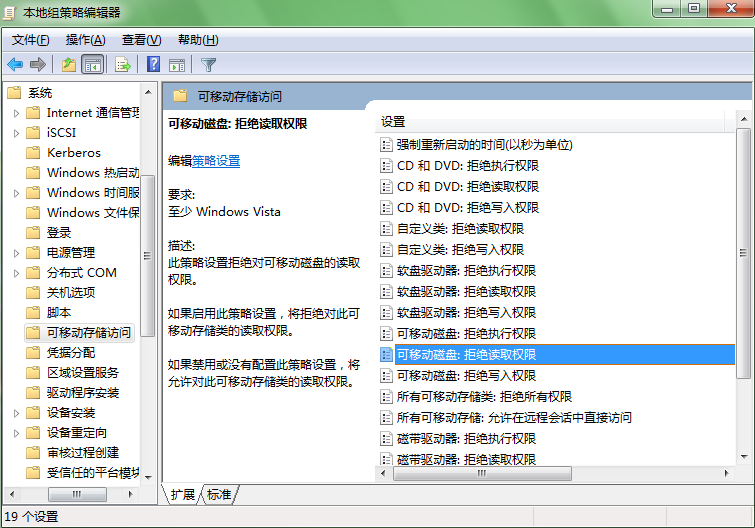This screenshot has width=755, height=528.
Task: Open Help via the question mark icon
Action: [153, 64]
